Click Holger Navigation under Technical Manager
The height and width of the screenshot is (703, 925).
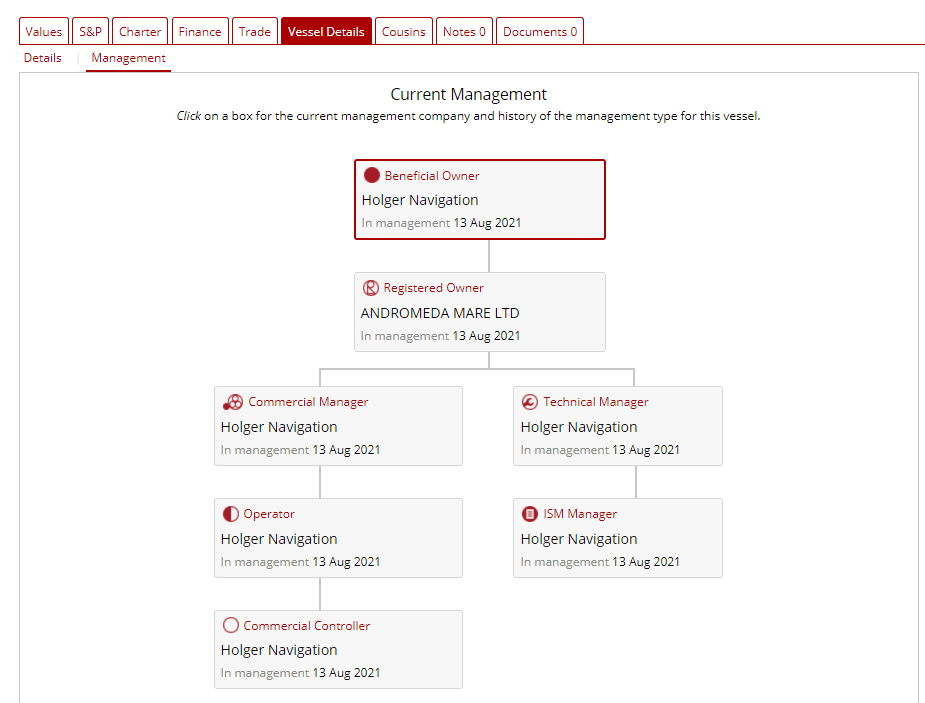(x=579, y=428)
